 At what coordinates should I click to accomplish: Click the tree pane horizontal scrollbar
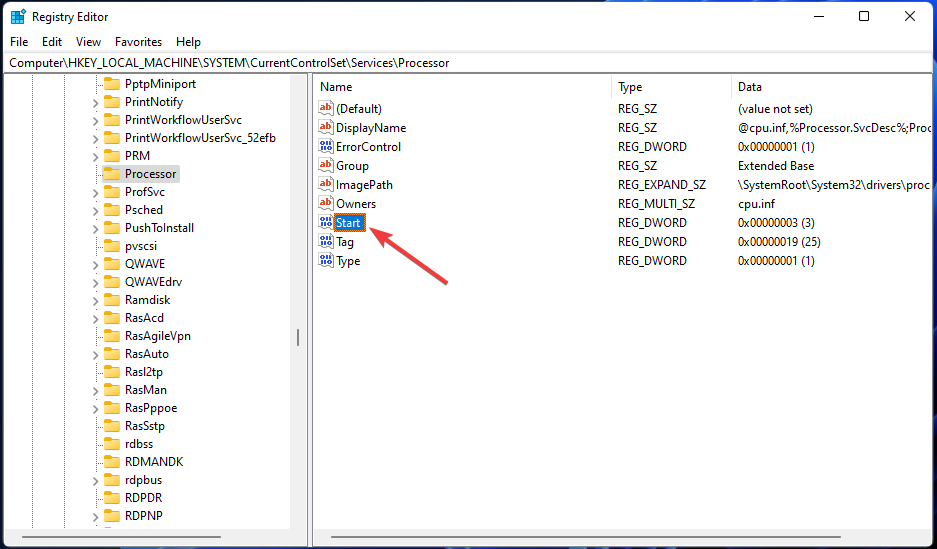[x=122, y=536]
